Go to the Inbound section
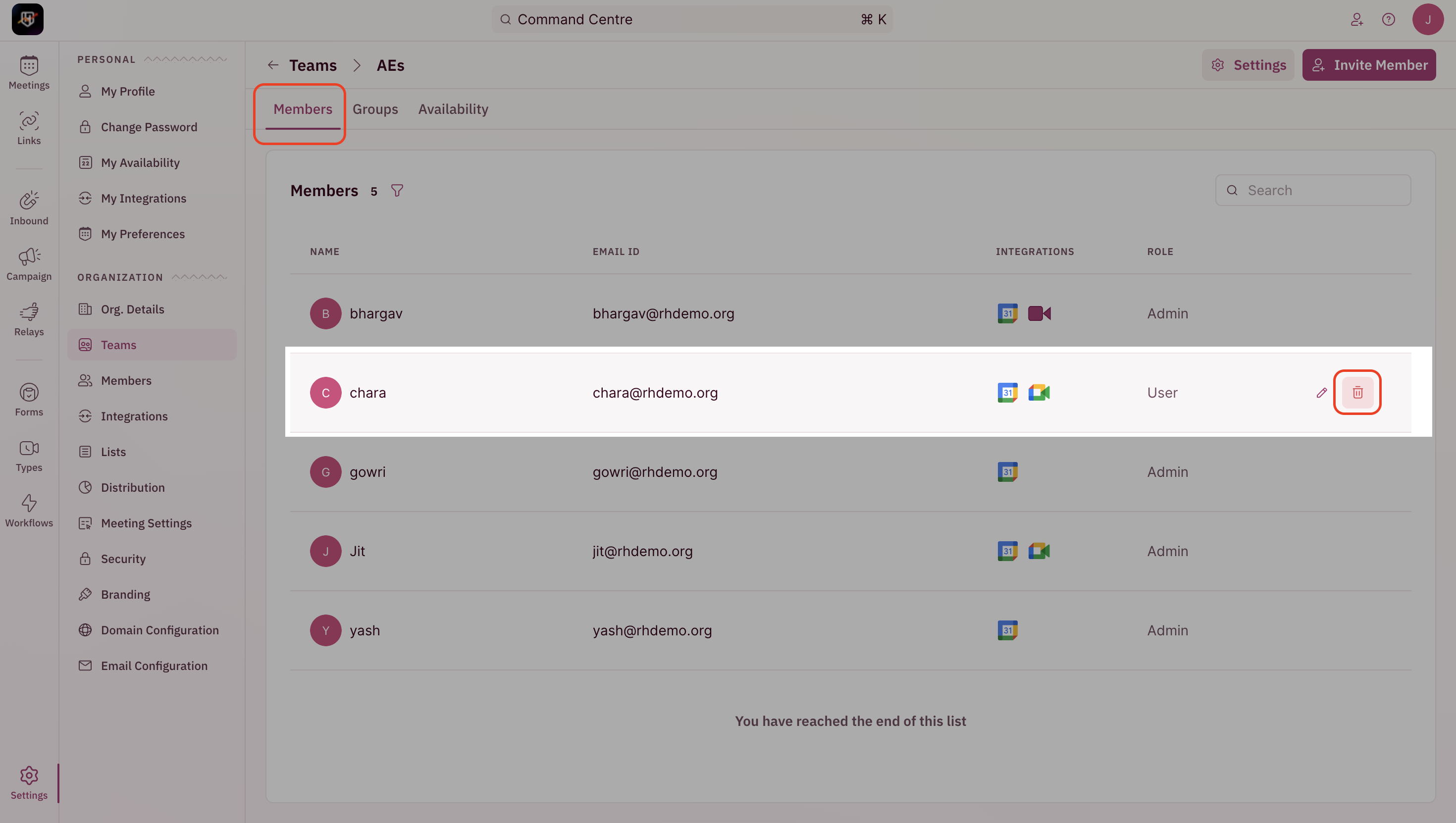This screenshot has height=823, width=1456. (29, 208)
